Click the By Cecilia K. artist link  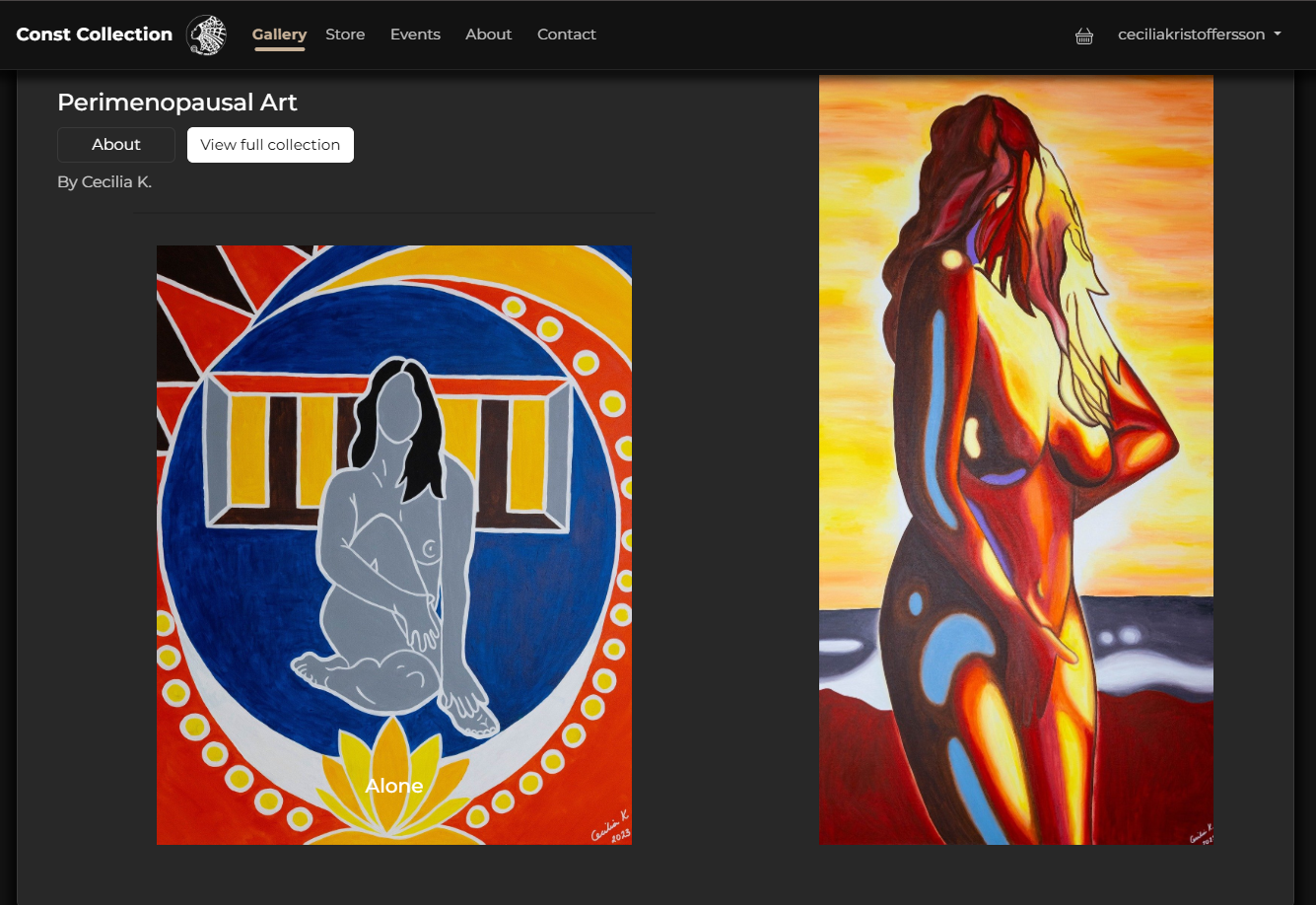point(105,181)
